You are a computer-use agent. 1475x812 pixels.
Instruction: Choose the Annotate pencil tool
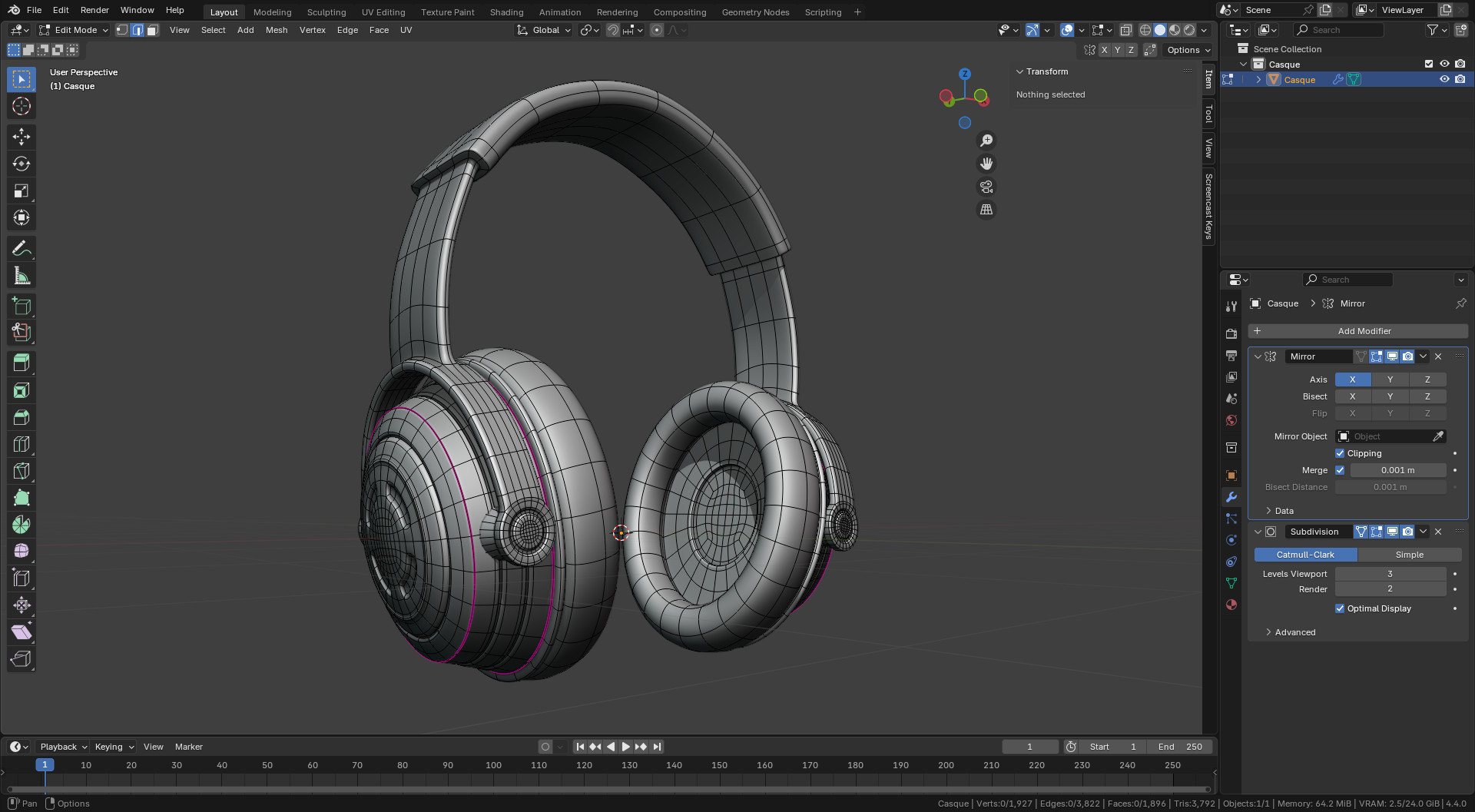click(22, 248)
